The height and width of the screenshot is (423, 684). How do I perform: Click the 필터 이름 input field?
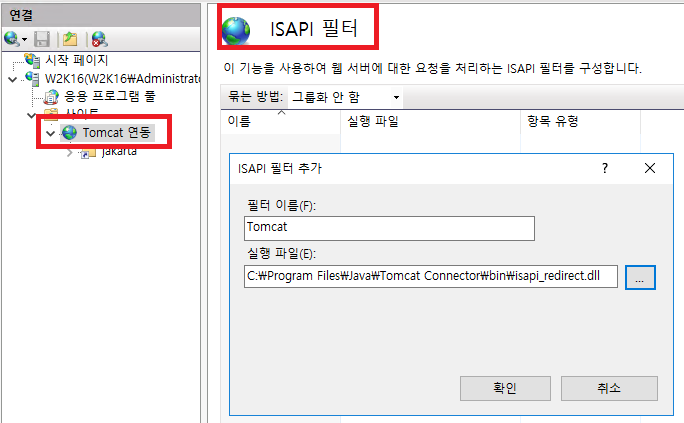click(x=389, y=228)
